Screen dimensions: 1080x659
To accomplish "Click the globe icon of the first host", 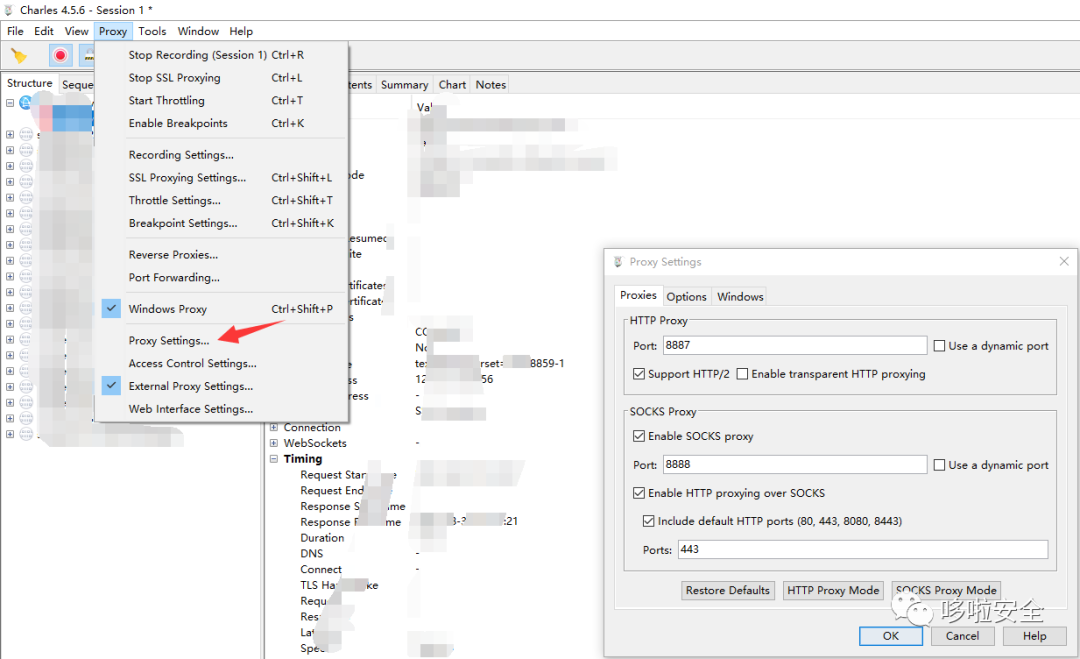I will [25, 103].
